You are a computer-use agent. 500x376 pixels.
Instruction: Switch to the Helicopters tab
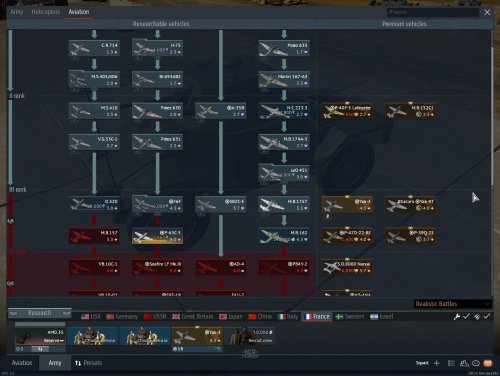pyautogui.click(x=46, y=12)
